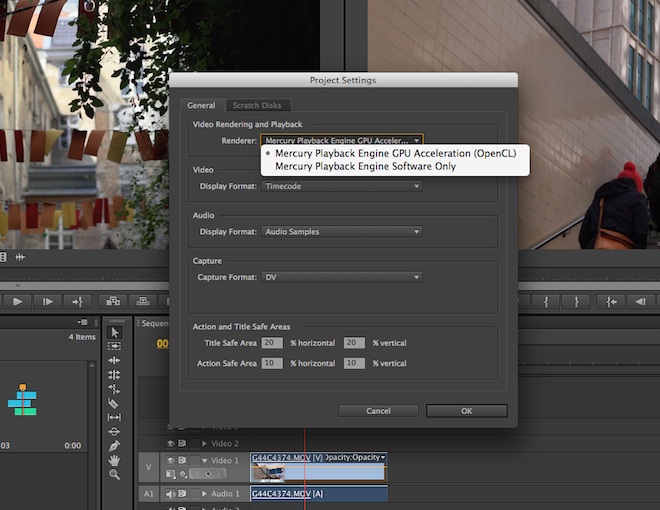Toggle Audio 1 sync lock

182,494
